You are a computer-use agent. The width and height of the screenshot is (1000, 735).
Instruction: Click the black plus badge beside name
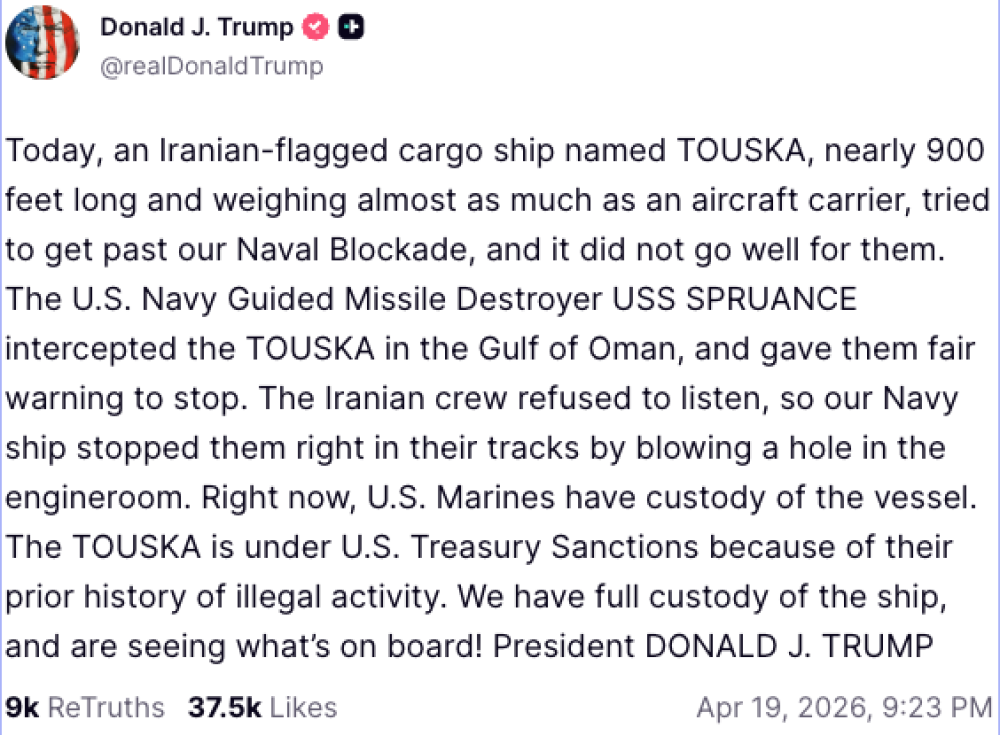(350, 28)
